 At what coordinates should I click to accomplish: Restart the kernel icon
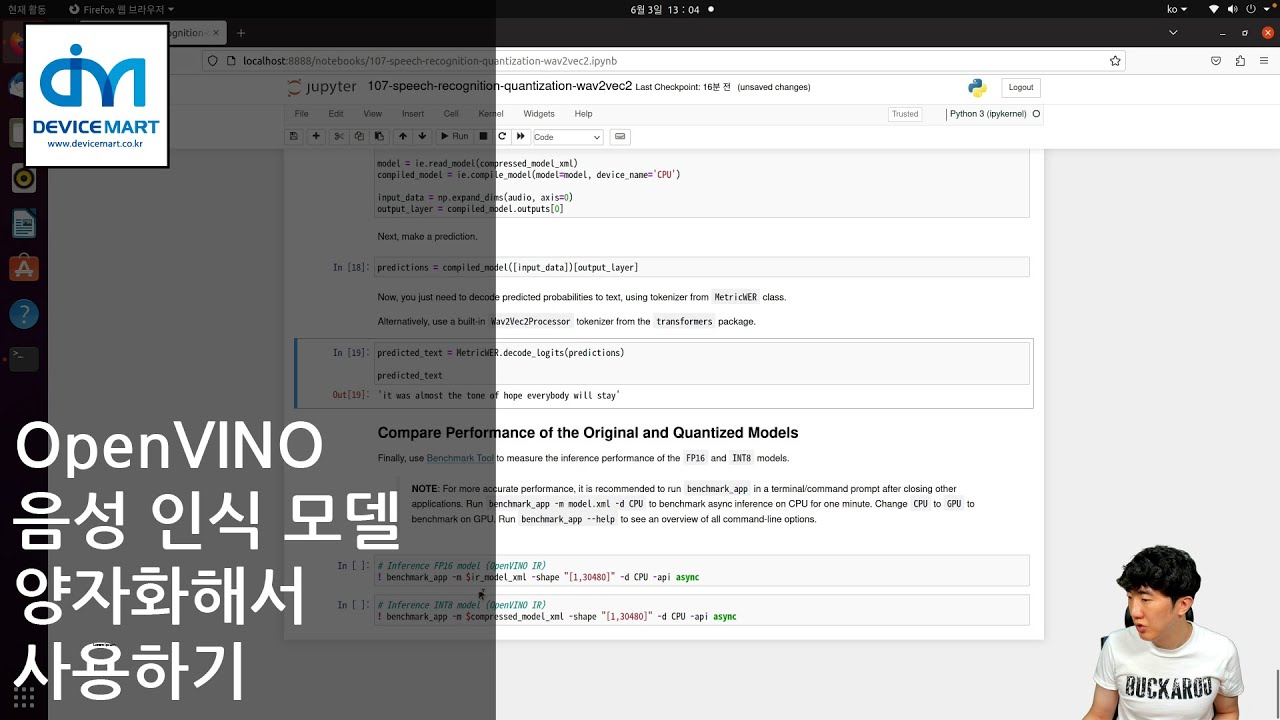502,136
